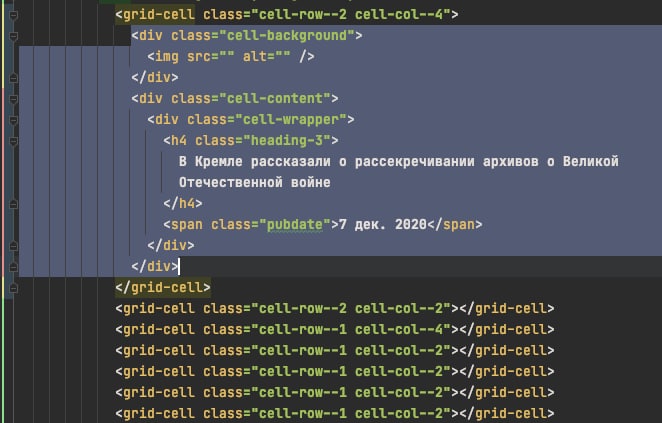Image resolution: width=662 pixels, height=423 pixels.
Task: Collapse the grid-cell cell-row--2 cell-col--4 fold marker
Action: coord(13,15)
